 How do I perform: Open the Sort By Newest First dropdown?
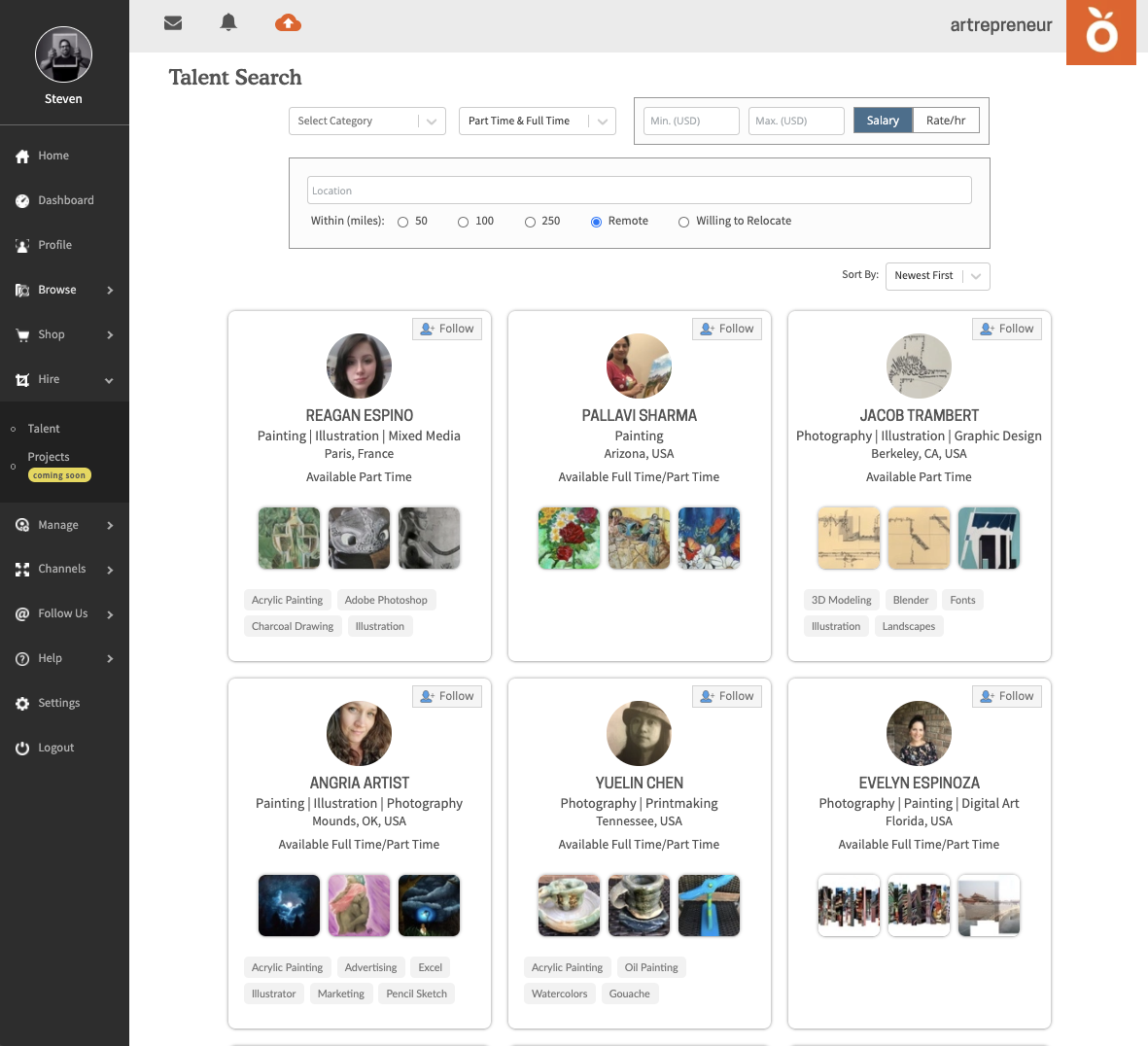pos(937,276)
